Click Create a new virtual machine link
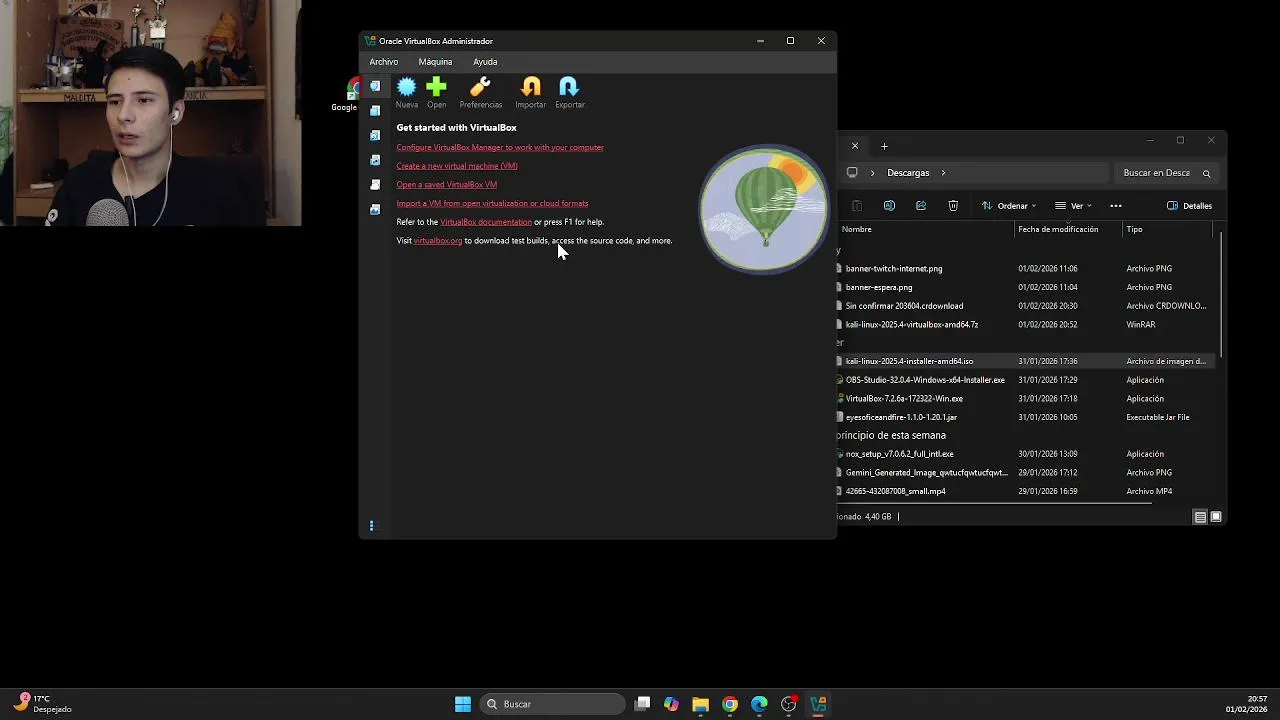The width and height of the screenshot is (1280, 720). pyautogui.click(x=457, y=166)
